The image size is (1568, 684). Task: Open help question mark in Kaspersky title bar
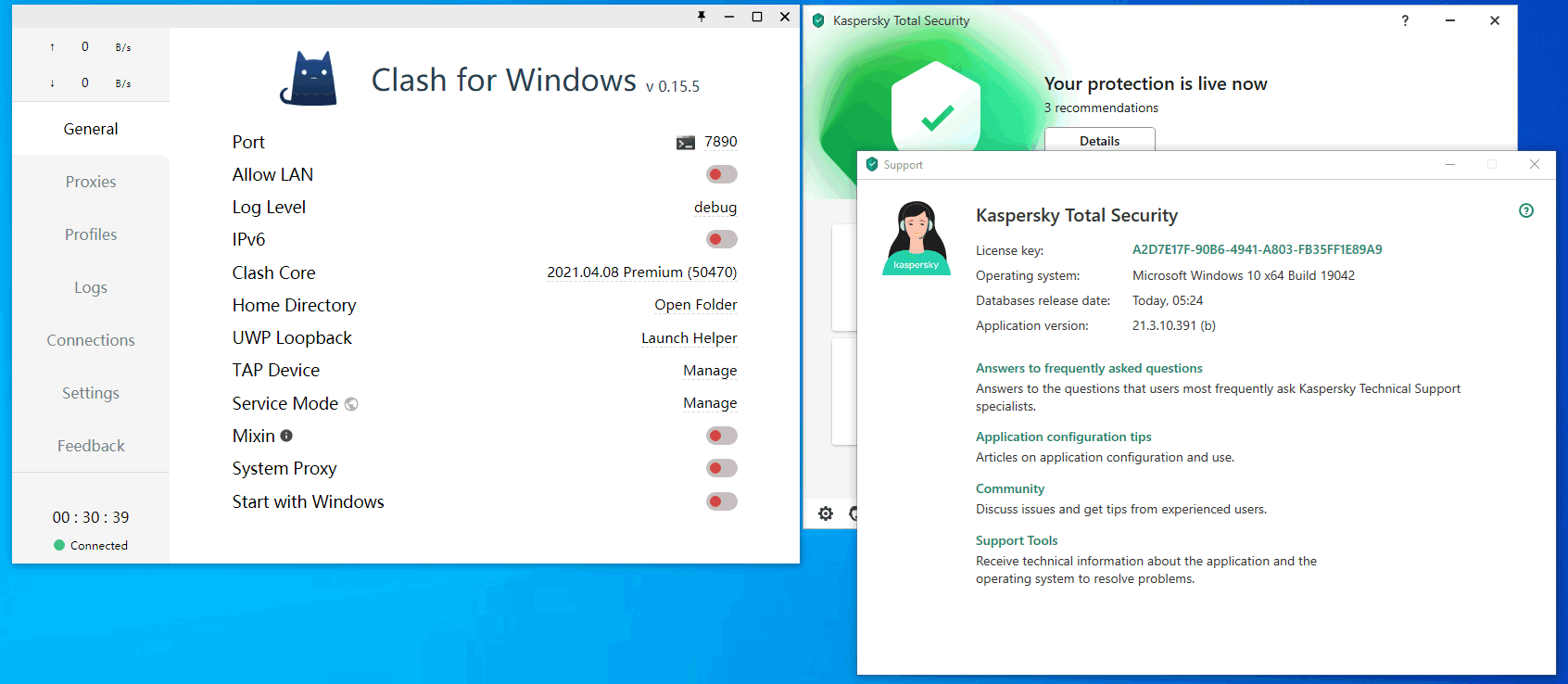(x=1405, y=20)
